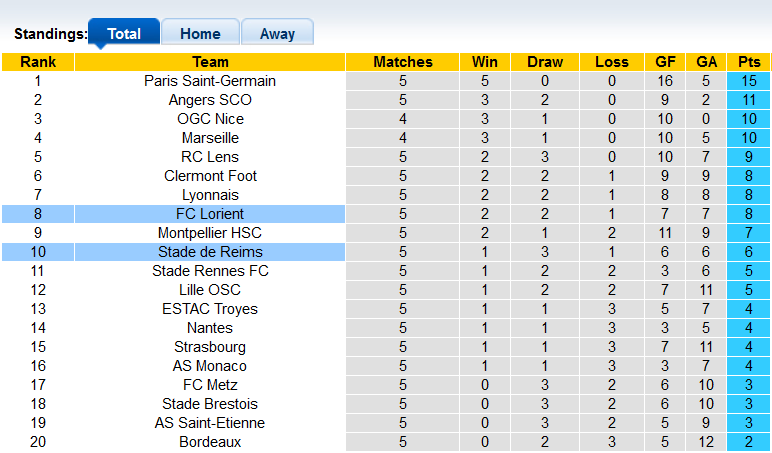Open the OGC Nice team page
772x453 pixels.
tap(210, 119)
